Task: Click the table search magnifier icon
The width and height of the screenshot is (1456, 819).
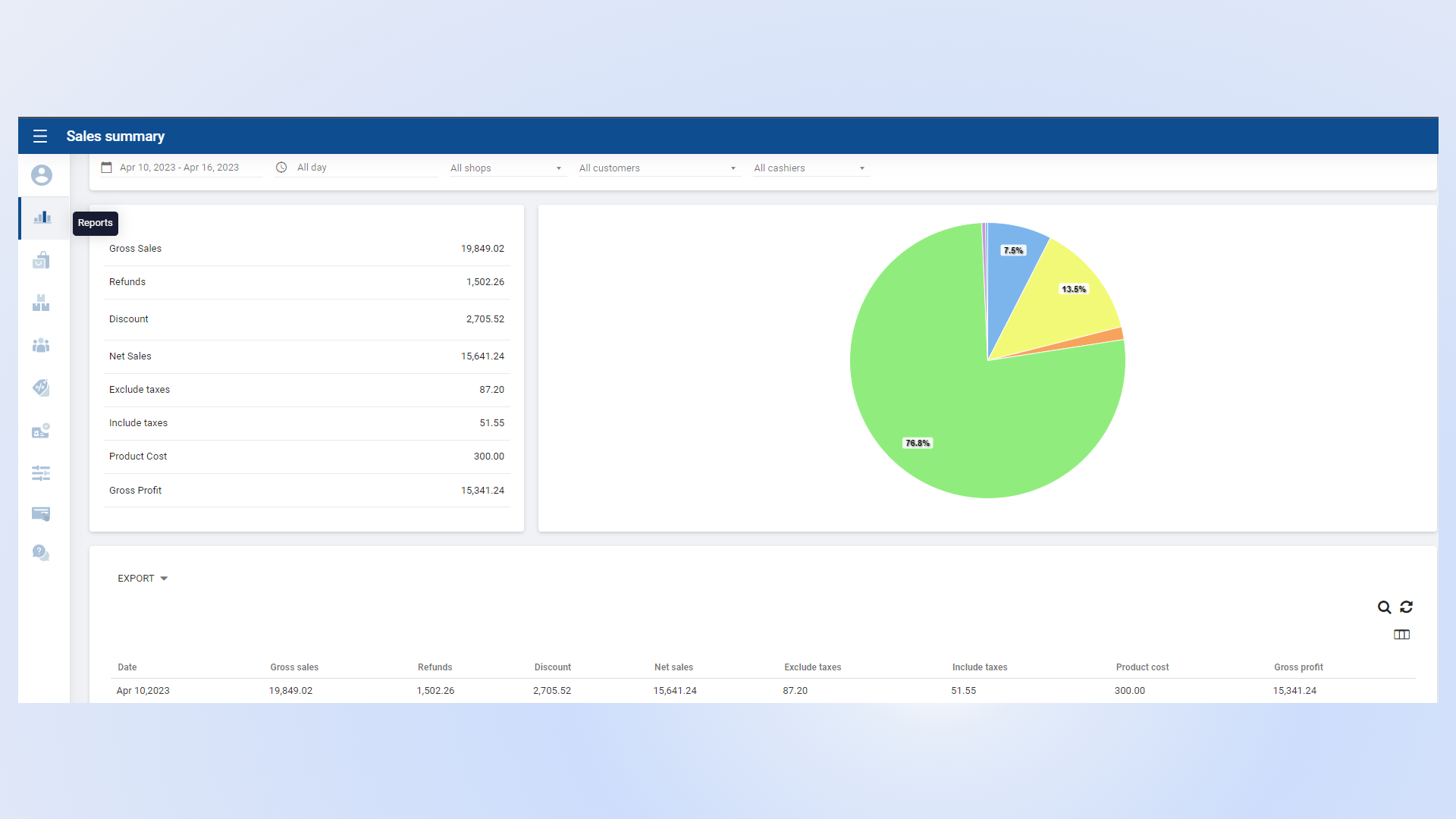Action: pyautogui.click(x=1384, y=607)
